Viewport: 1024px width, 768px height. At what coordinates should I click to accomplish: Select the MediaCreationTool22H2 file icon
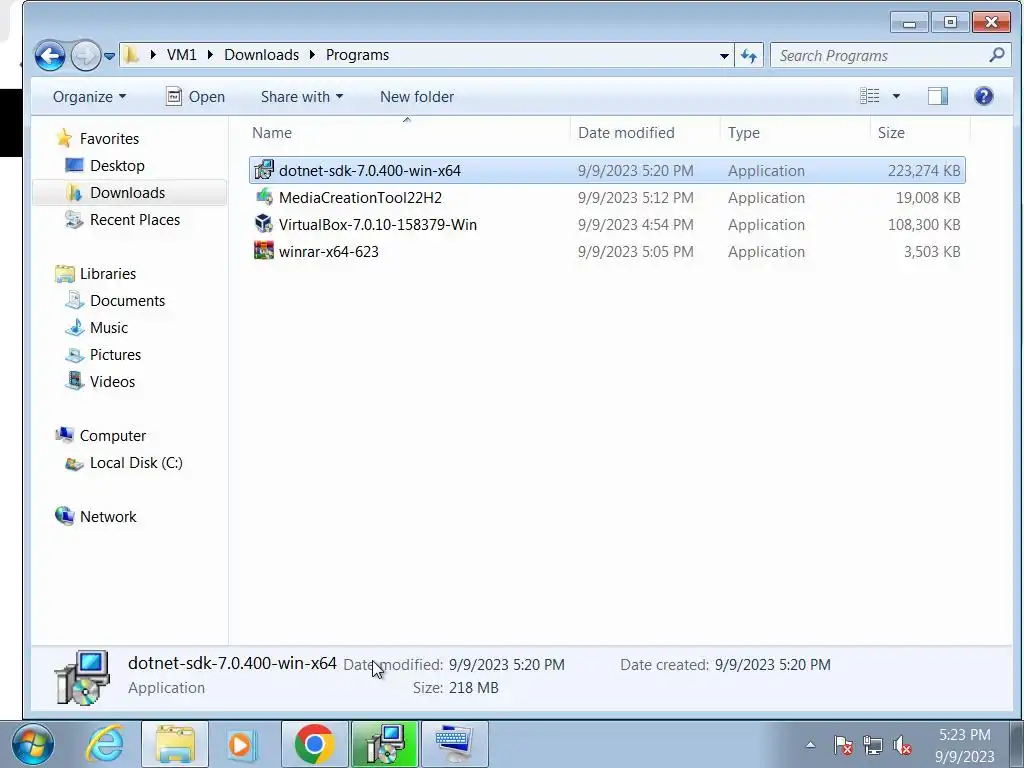(264, 197)
